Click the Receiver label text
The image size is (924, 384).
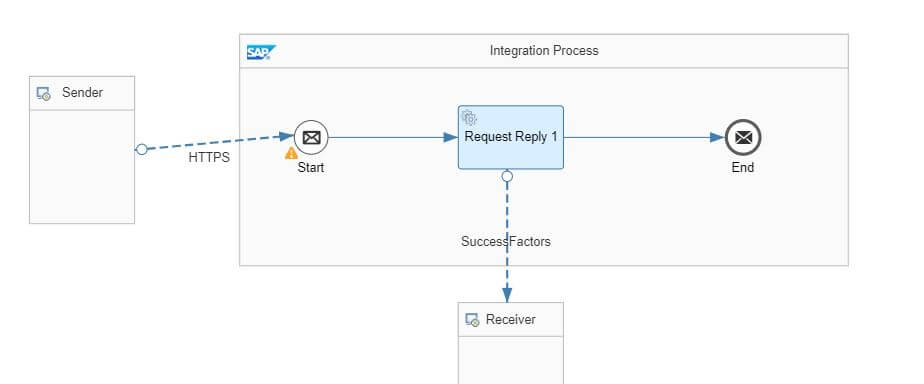coord(511,320)
